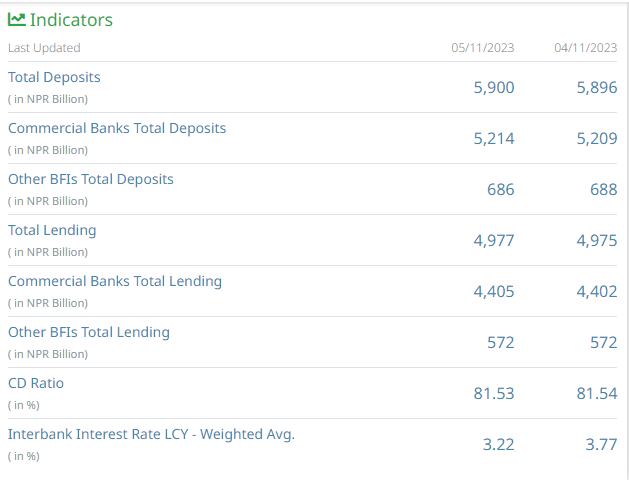Select Commercial Banks Total Lending label
629x480 pixels.
pyautogui.click(x=115, y=281)
